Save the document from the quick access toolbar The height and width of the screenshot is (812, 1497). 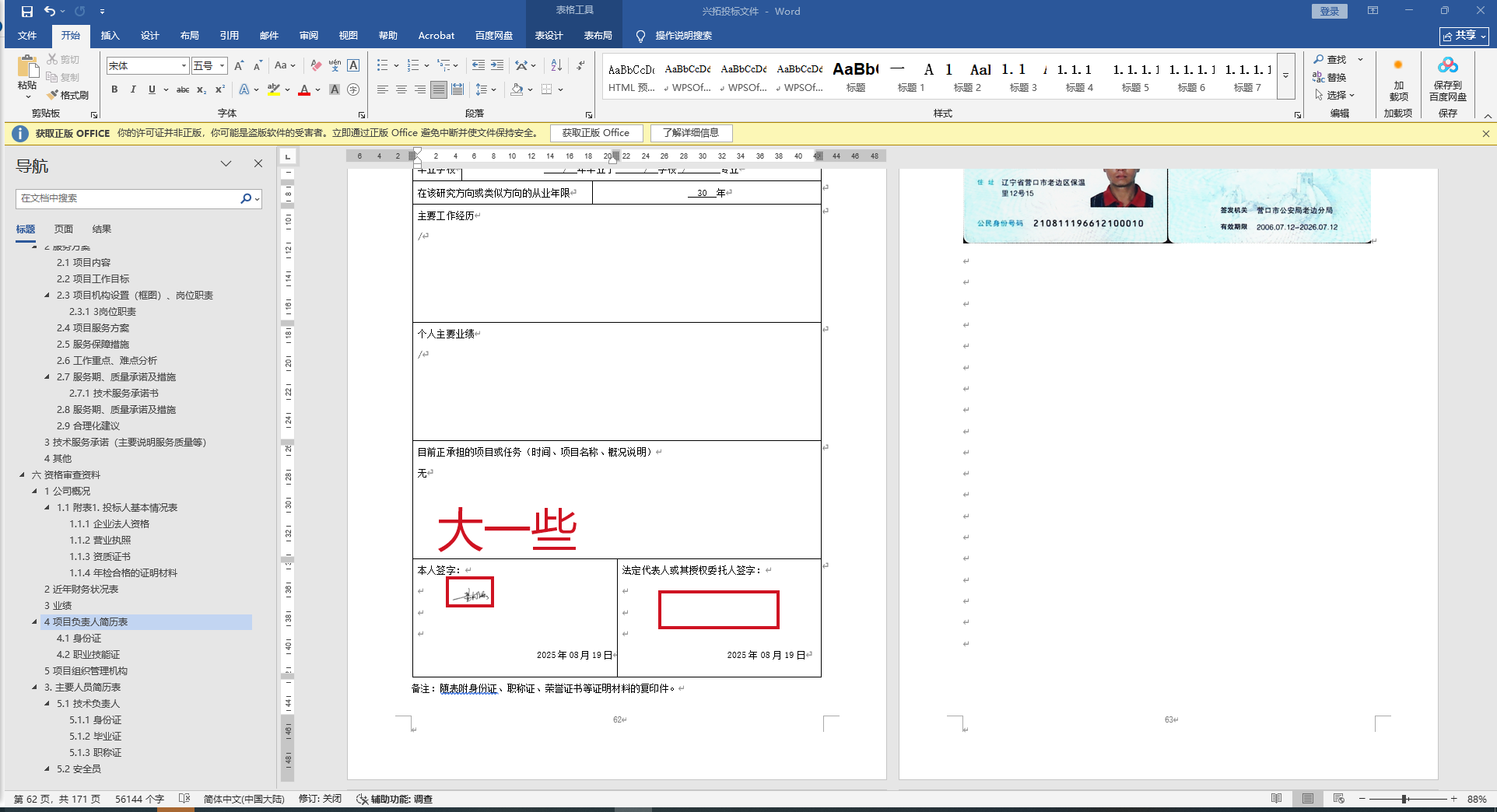coord(26,12)
